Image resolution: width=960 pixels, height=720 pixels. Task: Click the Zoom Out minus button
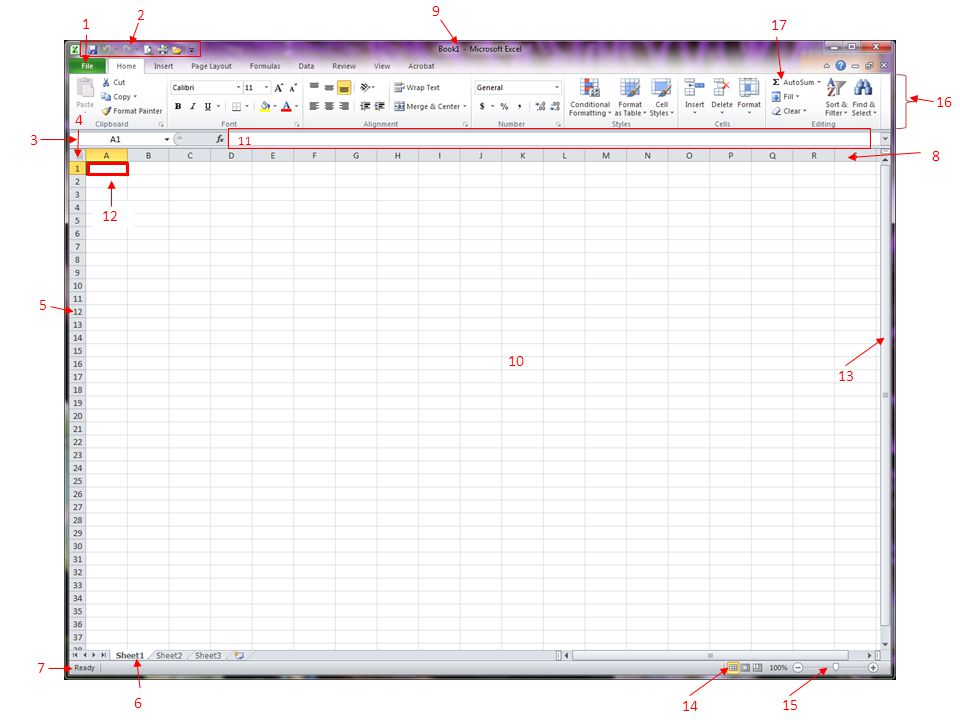click(798, 668)
